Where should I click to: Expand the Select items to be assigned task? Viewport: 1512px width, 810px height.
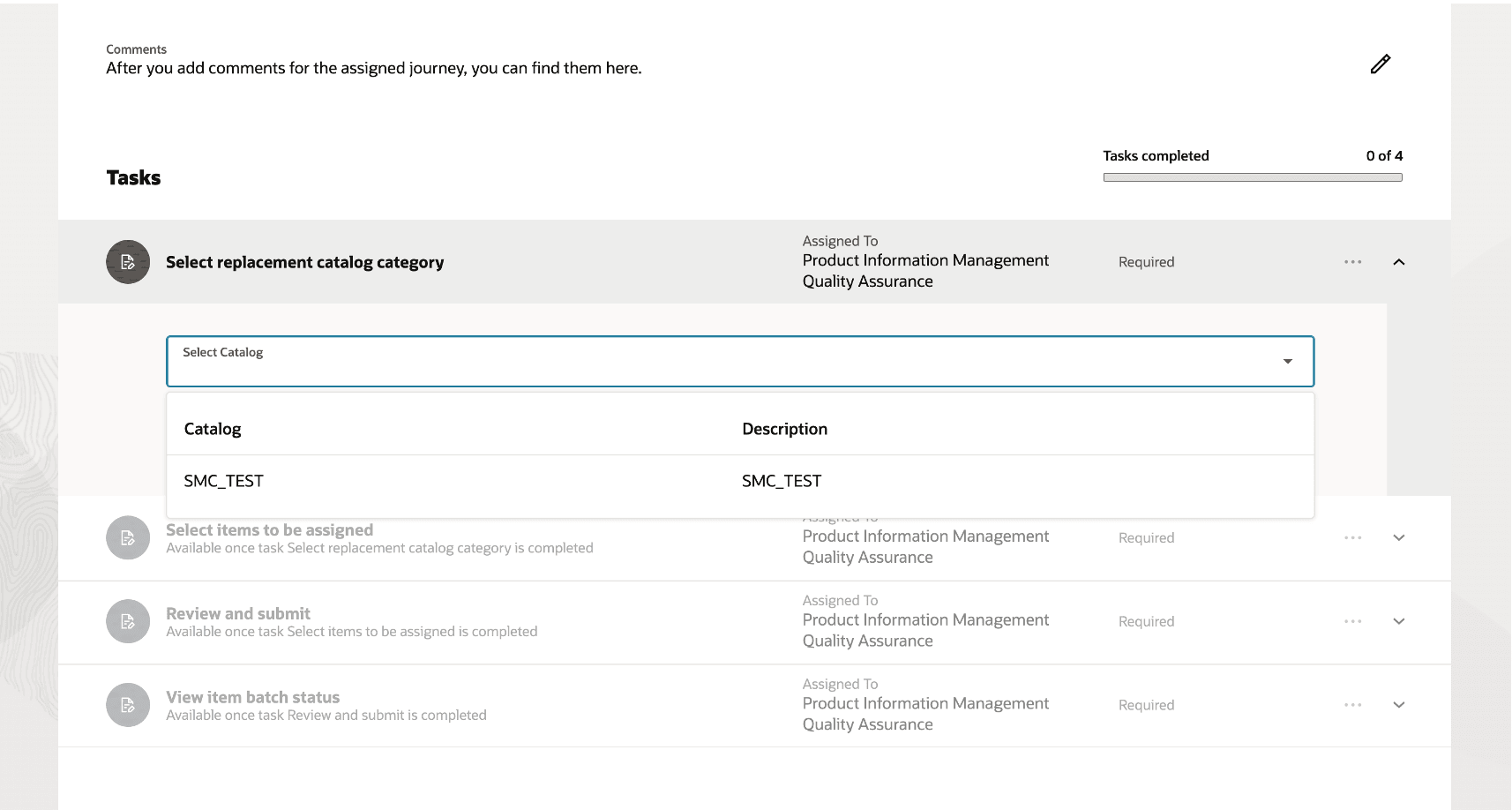1399,537
